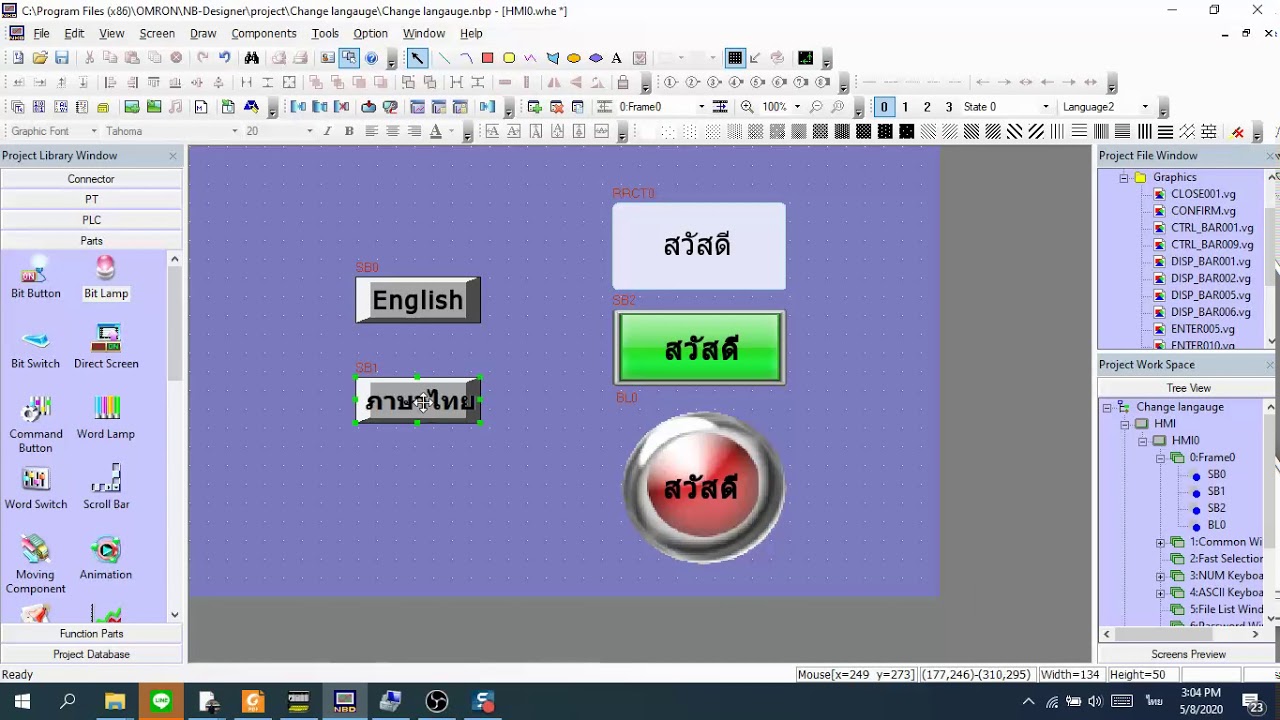Click the Screens Preview button
This screenshot has width=1280, height=720.
[x=1188, y=654]
